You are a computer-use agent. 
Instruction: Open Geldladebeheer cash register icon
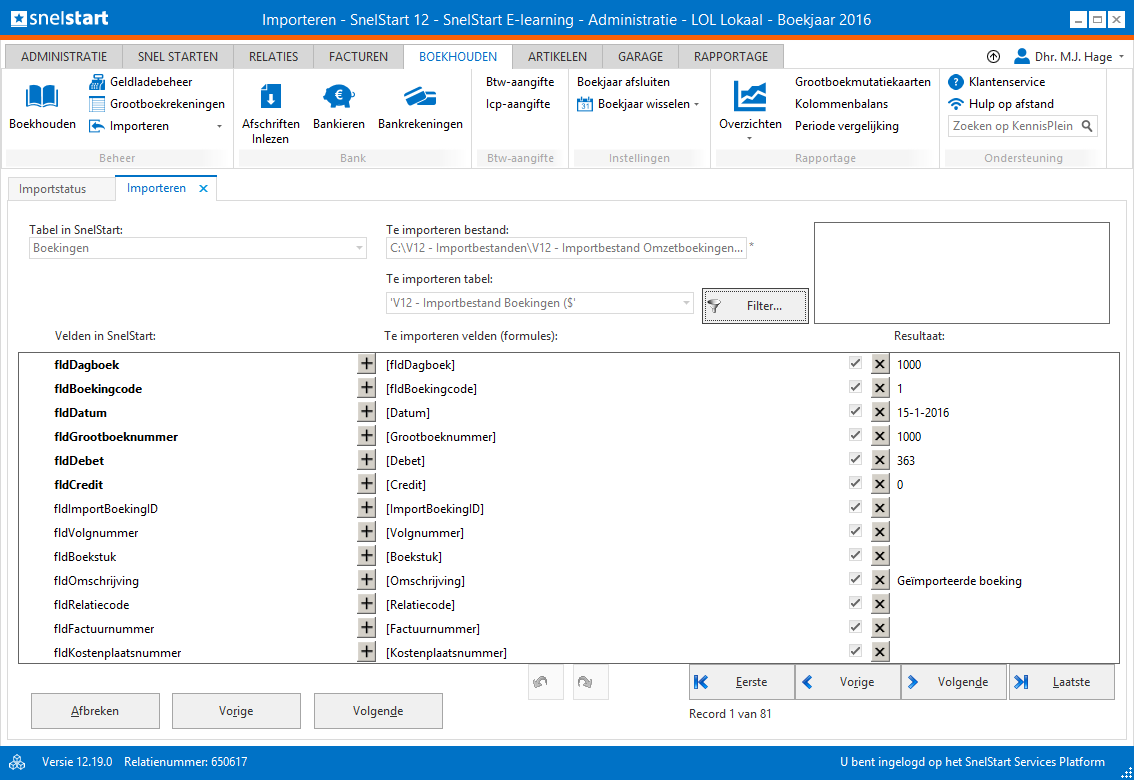tap(97, 82)
